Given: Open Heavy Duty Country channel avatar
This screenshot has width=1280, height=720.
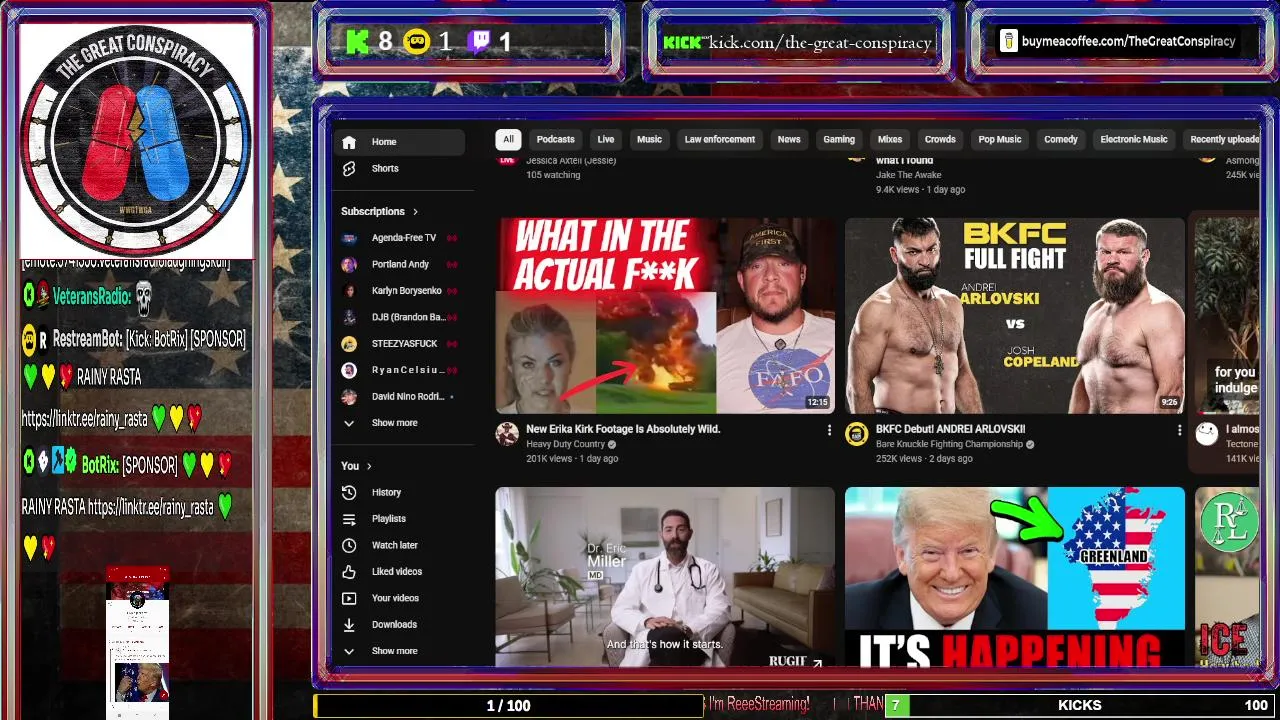Looking at the screenshot, I should pos(508,434).
